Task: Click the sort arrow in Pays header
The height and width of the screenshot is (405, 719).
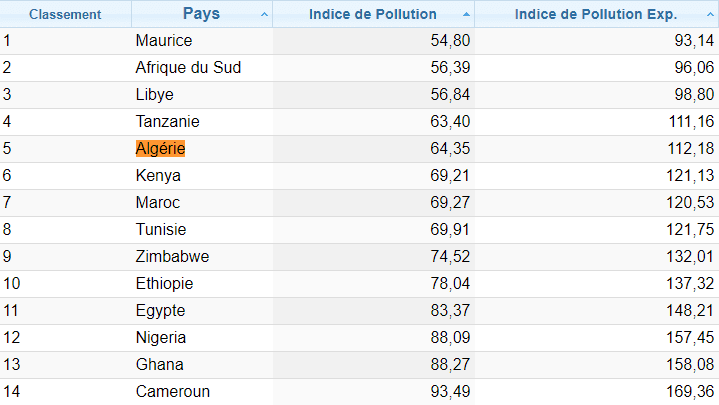Action: point(264,15)
